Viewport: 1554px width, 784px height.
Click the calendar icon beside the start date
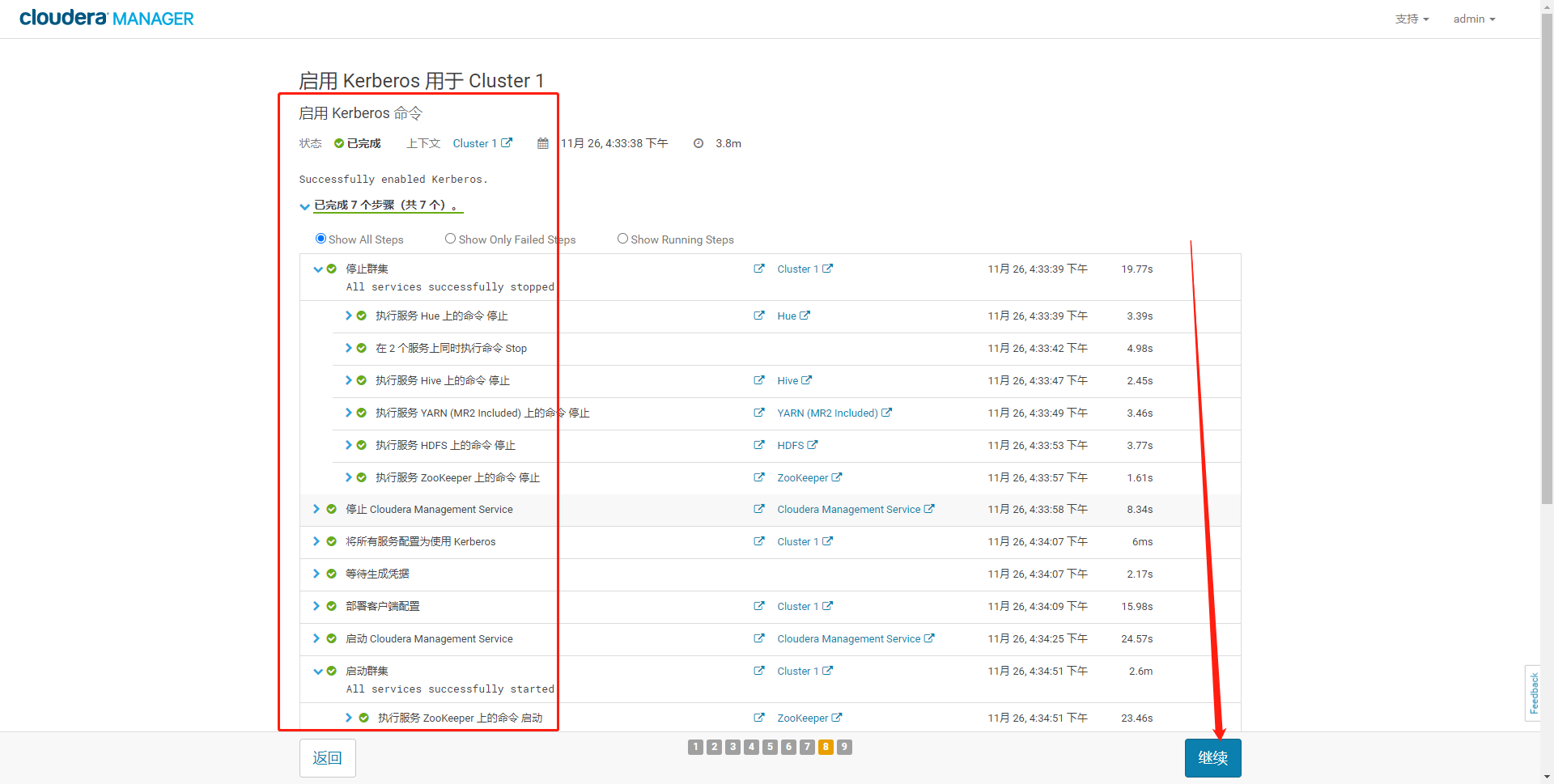(x=543, y=143)
